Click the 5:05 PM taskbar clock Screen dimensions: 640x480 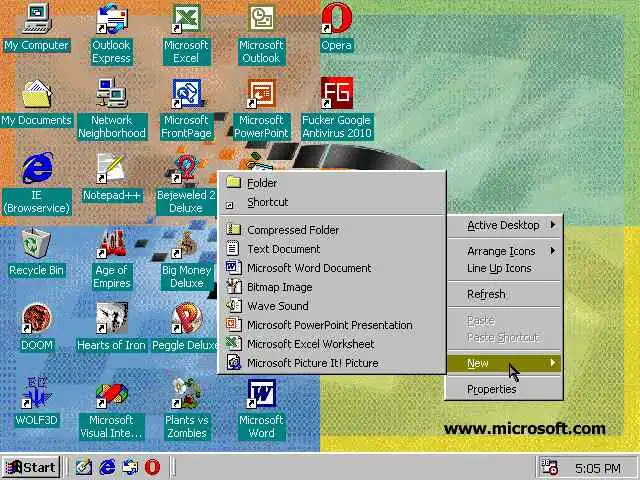[598, 468]
